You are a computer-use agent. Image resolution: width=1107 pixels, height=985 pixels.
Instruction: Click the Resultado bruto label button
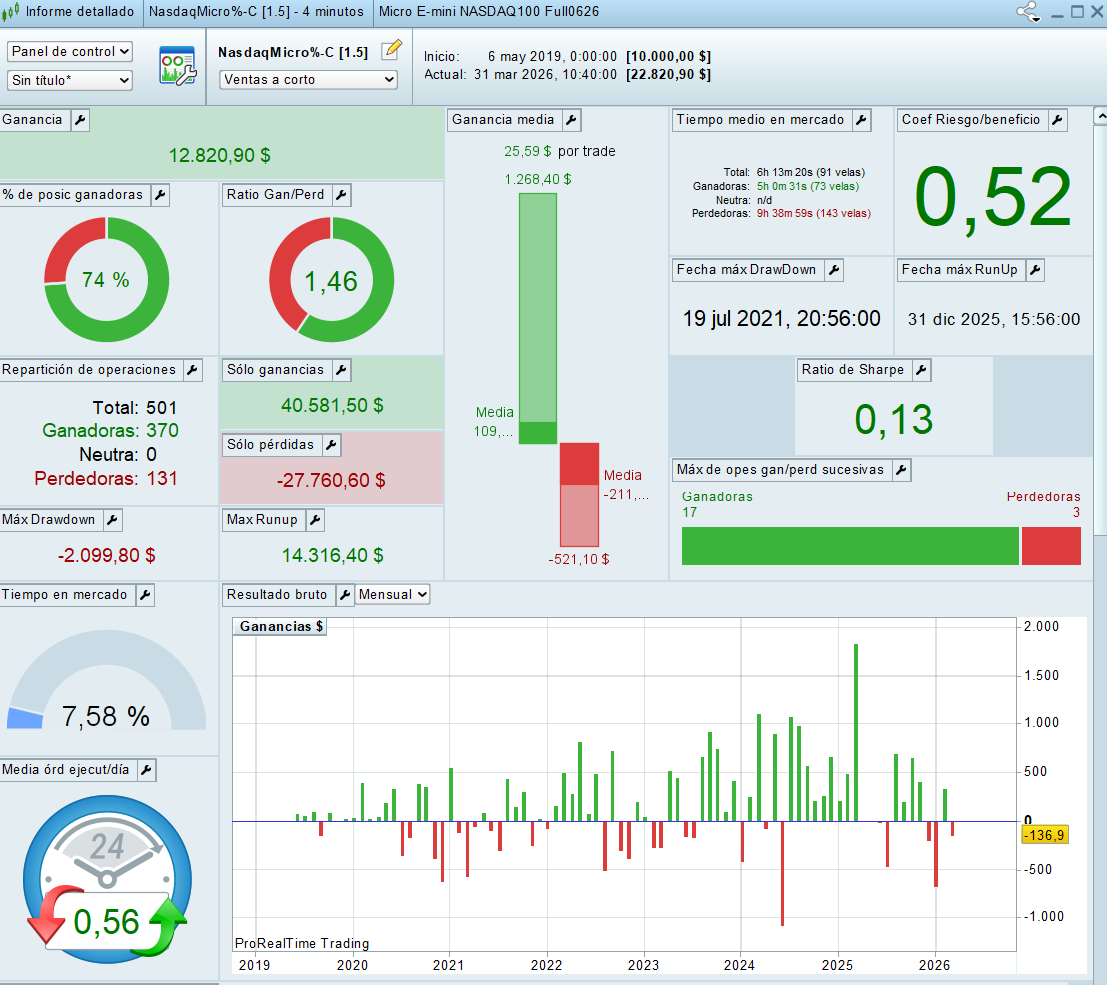pyautogui.click(x=278, y=595)
